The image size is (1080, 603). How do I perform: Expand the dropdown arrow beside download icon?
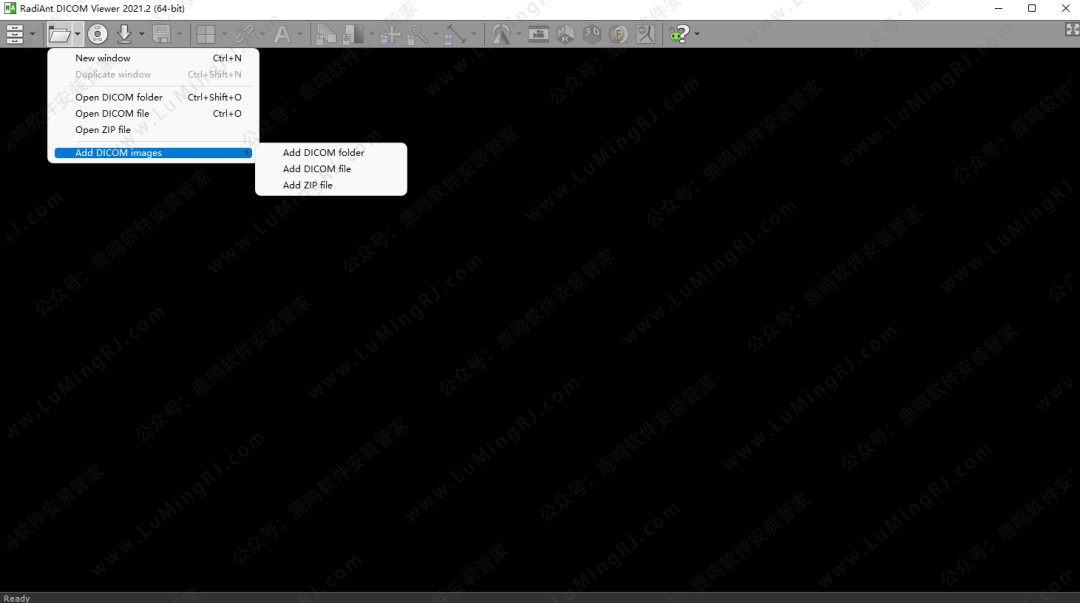click(x=141, y=34)
